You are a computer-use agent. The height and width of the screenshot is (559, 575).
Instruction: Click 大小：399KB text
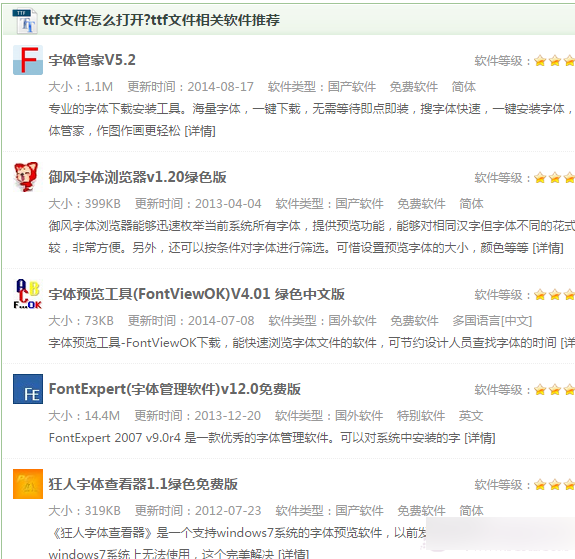click(x=85, y=204)
